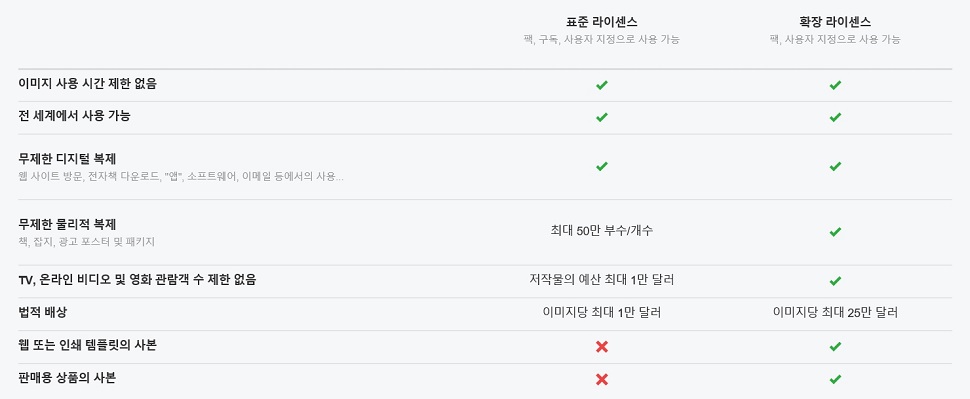Click the extended license checkmark for 판매용 상품의 사본
The image size is (970, 399).
tap(835, 379)
